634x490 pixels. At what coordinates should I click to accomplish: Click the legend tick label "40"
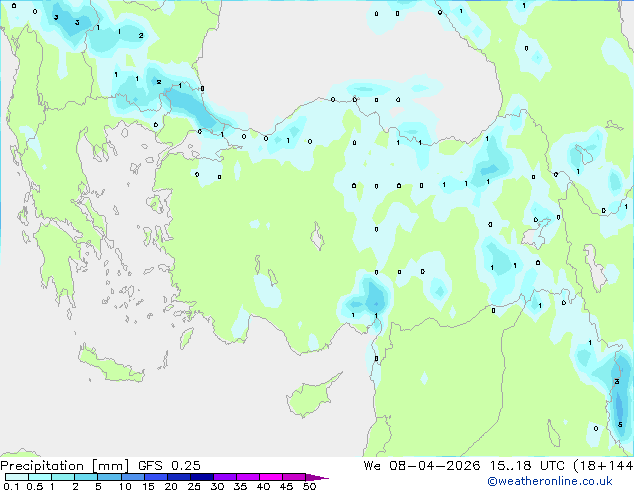coord(263,486)
